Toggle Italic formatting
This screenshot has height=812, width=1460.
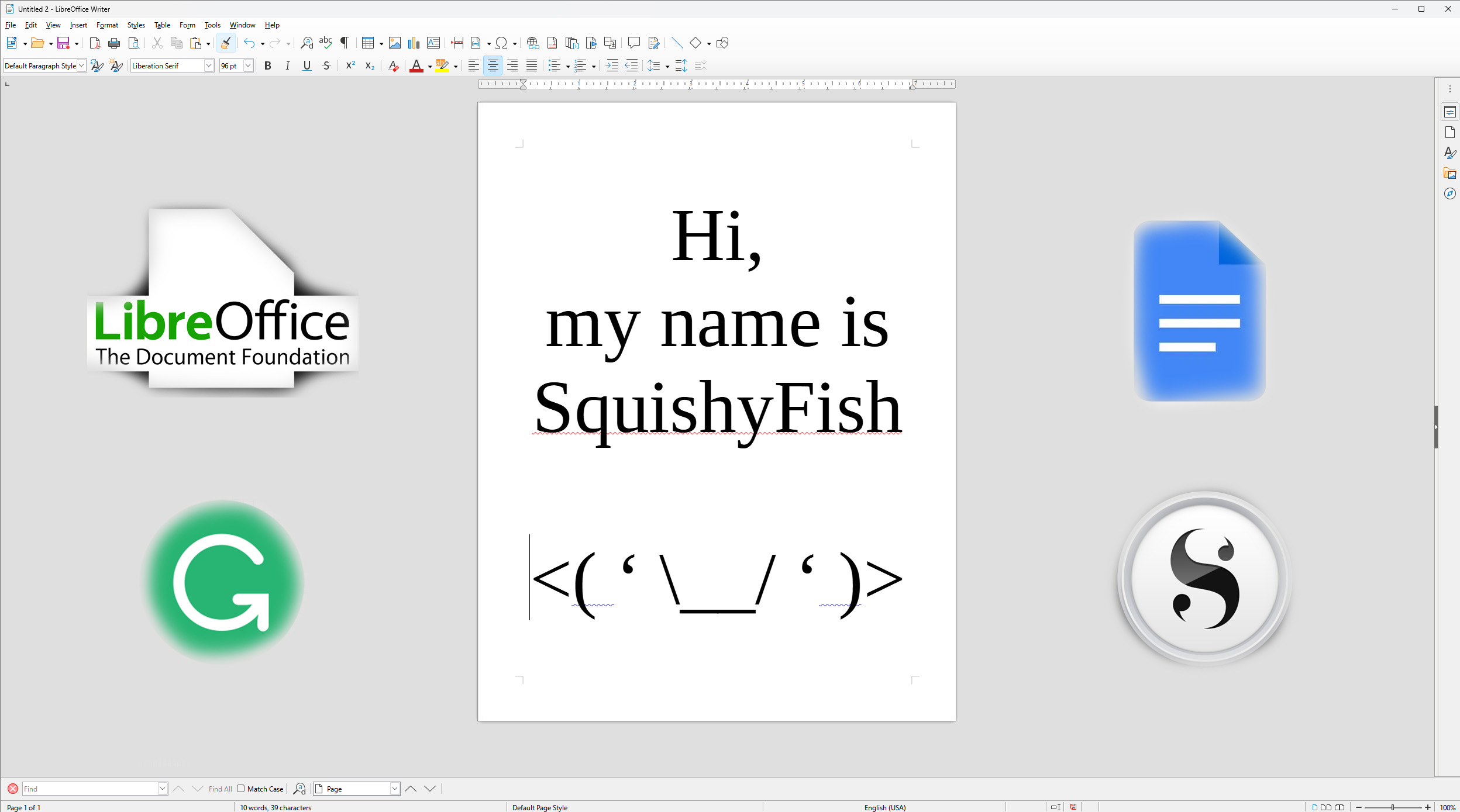(287, 65)
